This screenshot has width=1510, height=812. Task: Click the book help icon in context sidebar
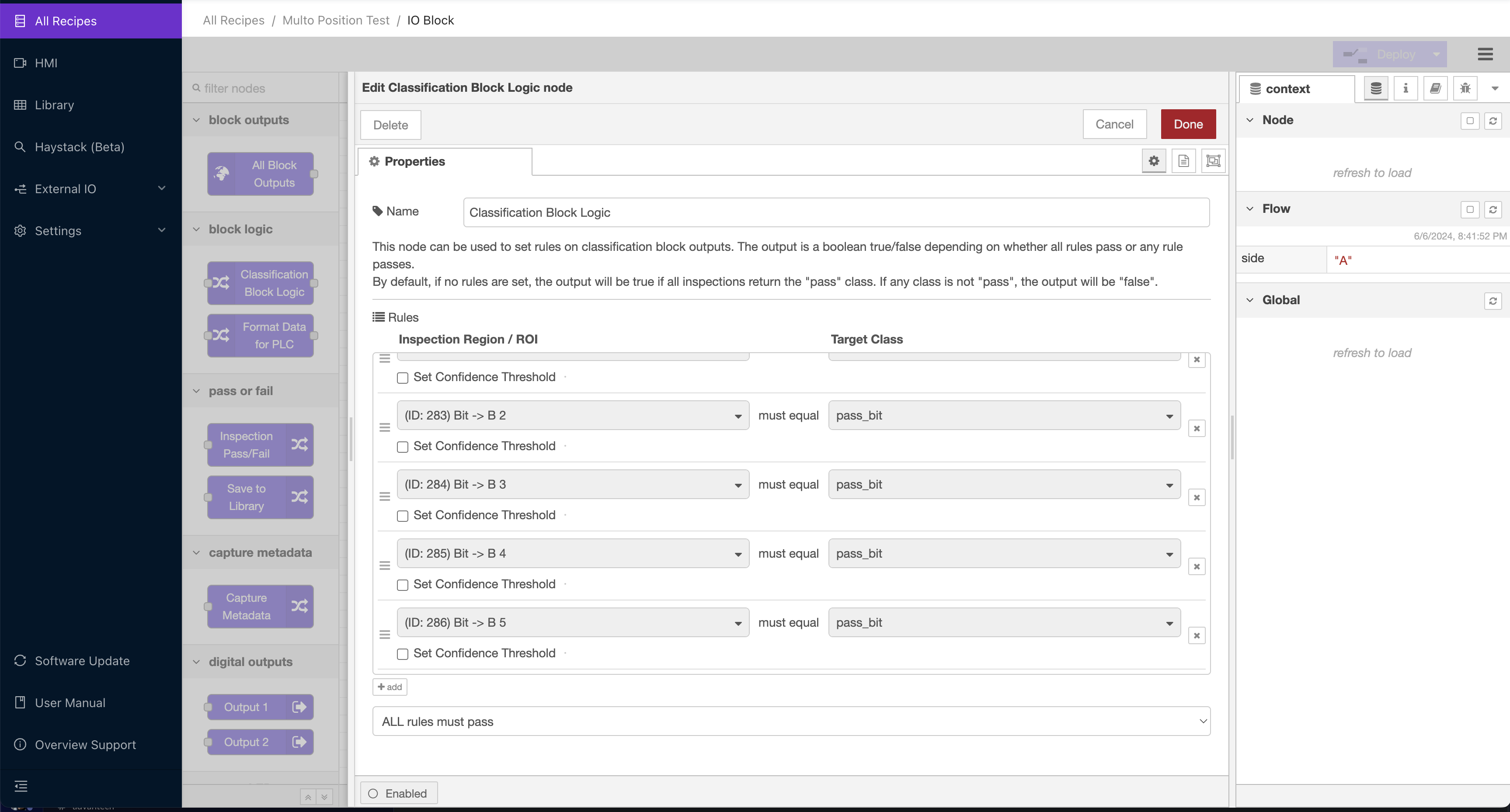tap(1436, 88)
